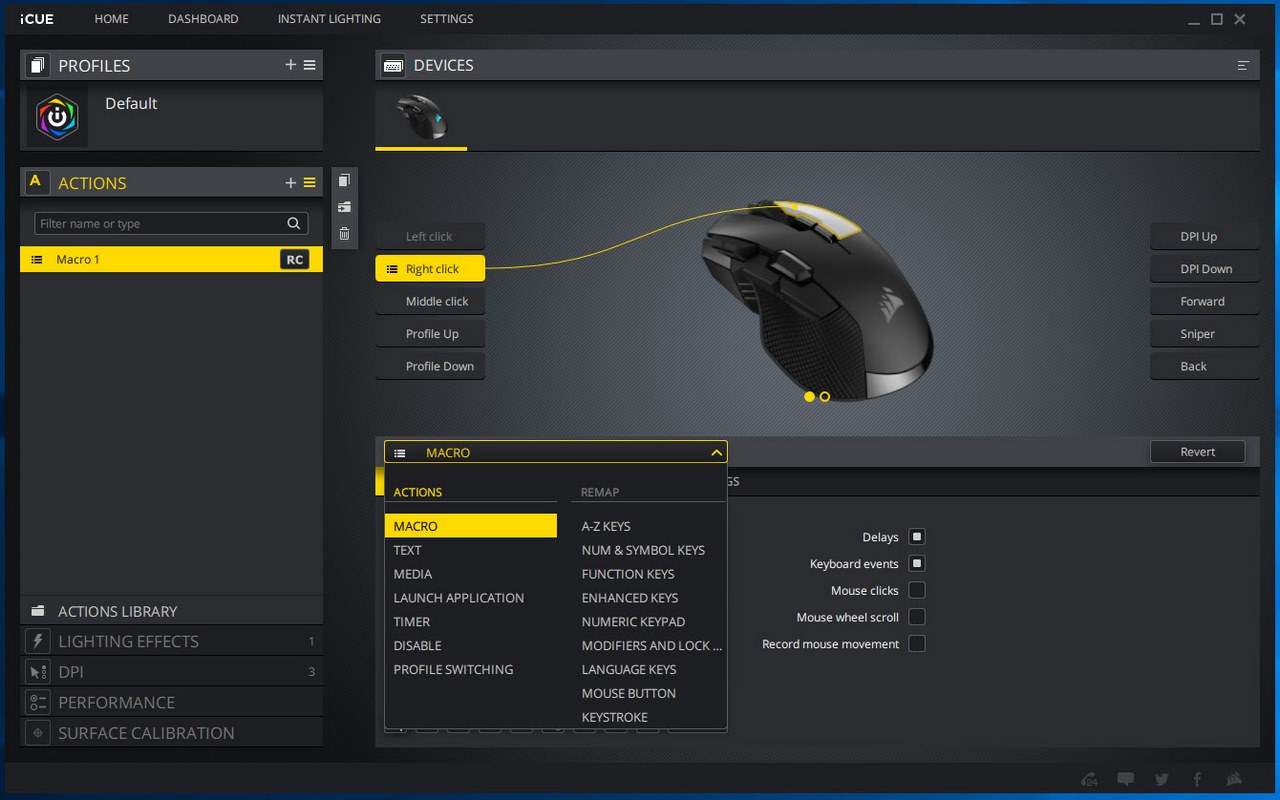Screen dimensions: 1280x800
Task: Expand the Lighting Effects section
Action: pos(172,641)
